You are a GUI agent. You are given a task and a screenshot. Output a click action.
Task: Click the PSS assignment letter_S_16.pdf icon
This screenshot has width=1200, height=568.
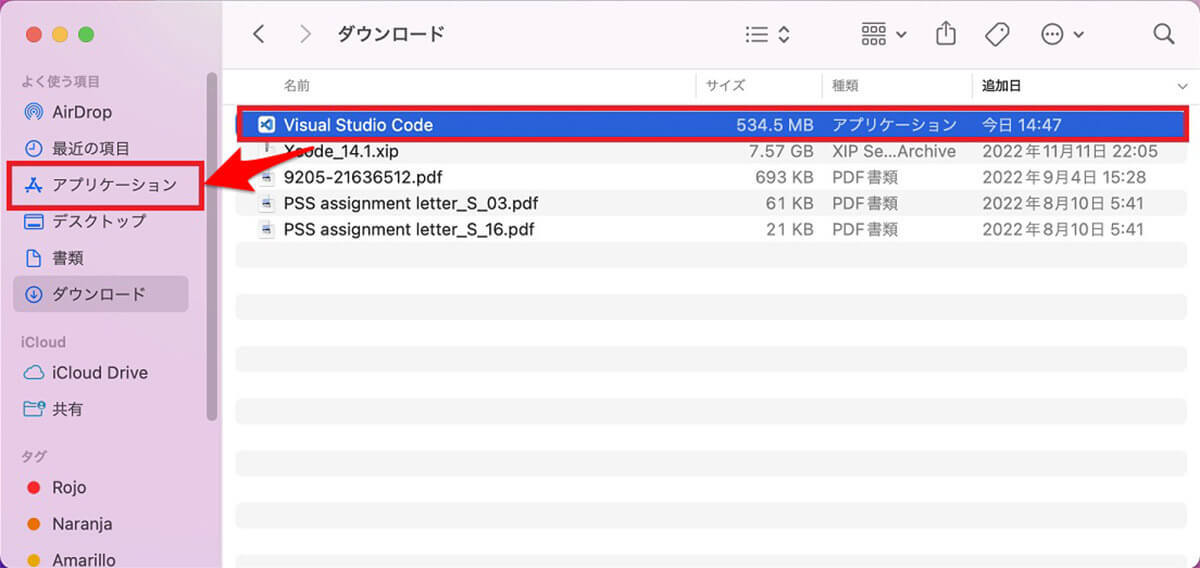tap(266, 230)
